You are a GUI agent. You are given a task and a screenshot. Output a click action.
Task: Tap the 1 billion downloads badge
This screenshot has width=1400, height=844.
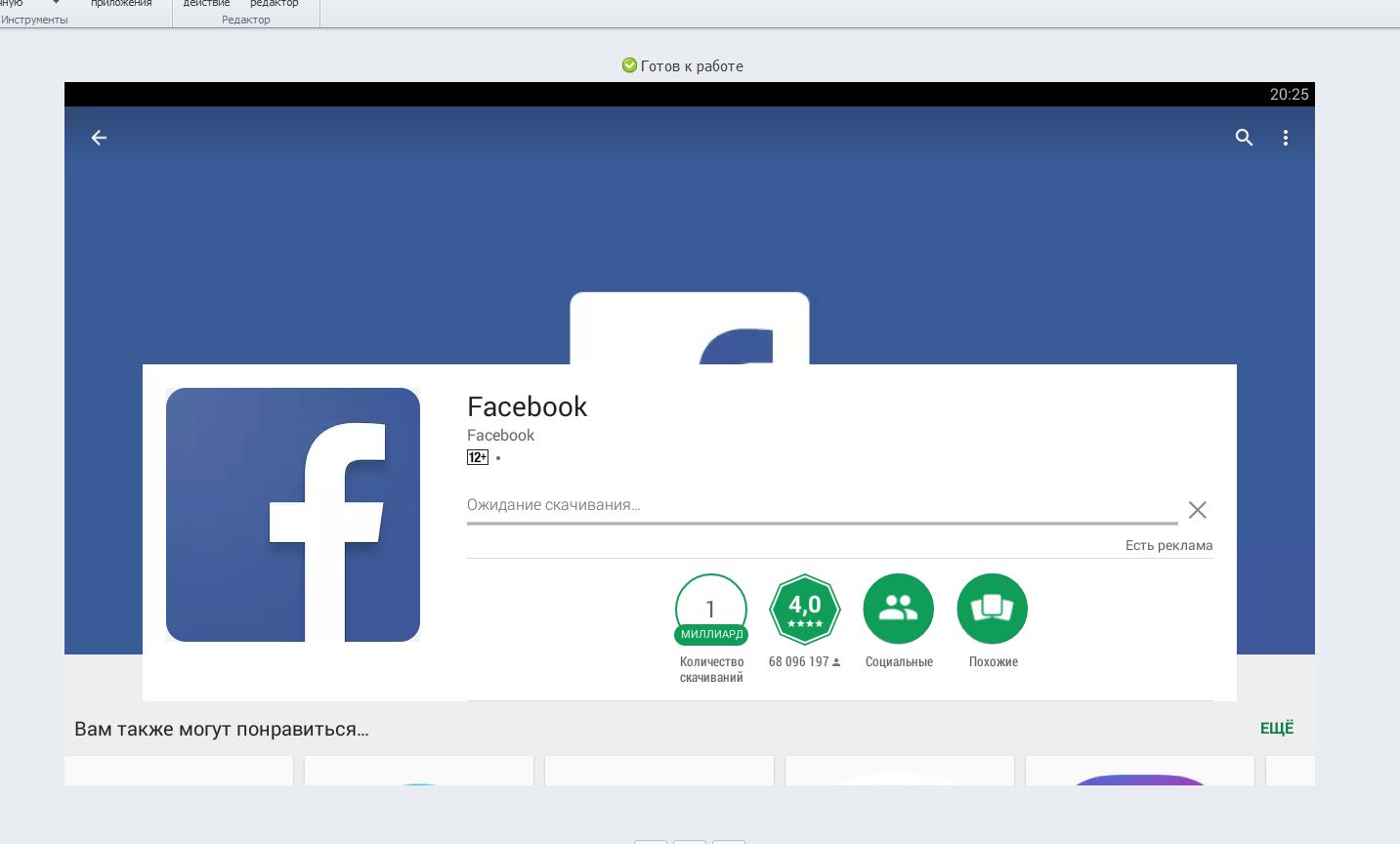[711, 610]
